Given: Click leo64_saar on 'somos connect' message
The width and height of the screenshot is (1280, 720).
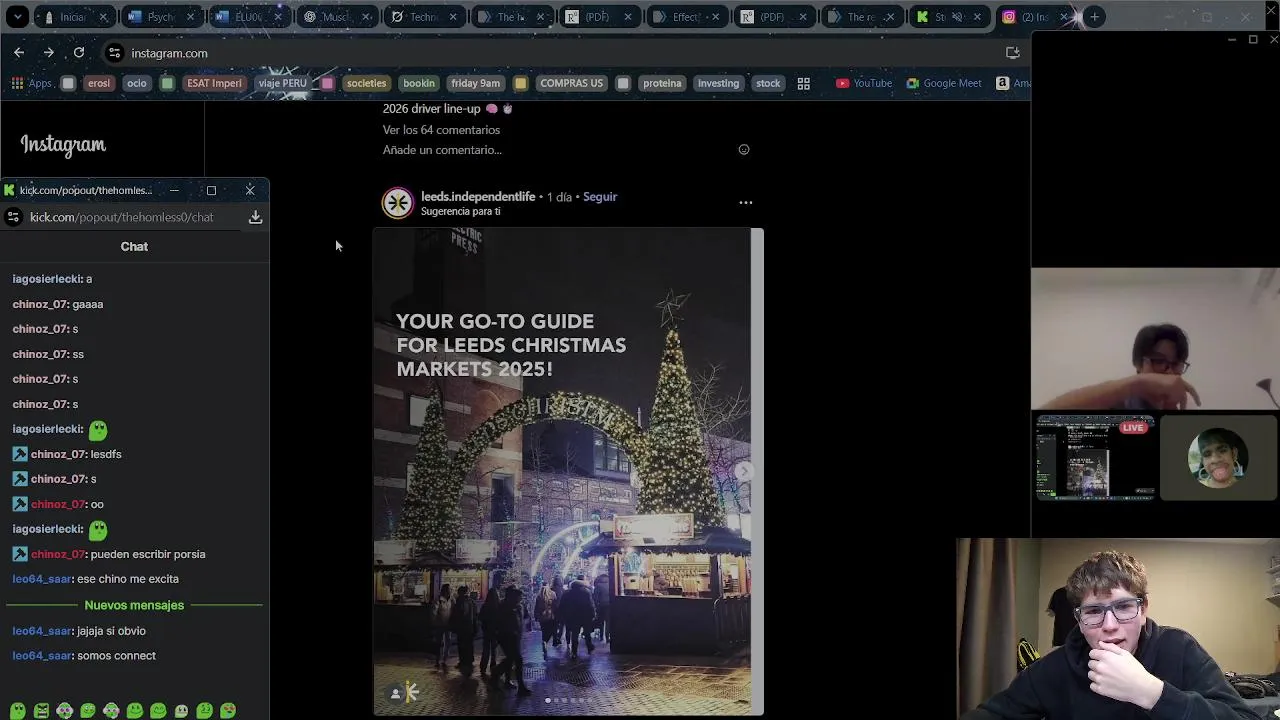Looking at the screenshot, I should [43, 656].
